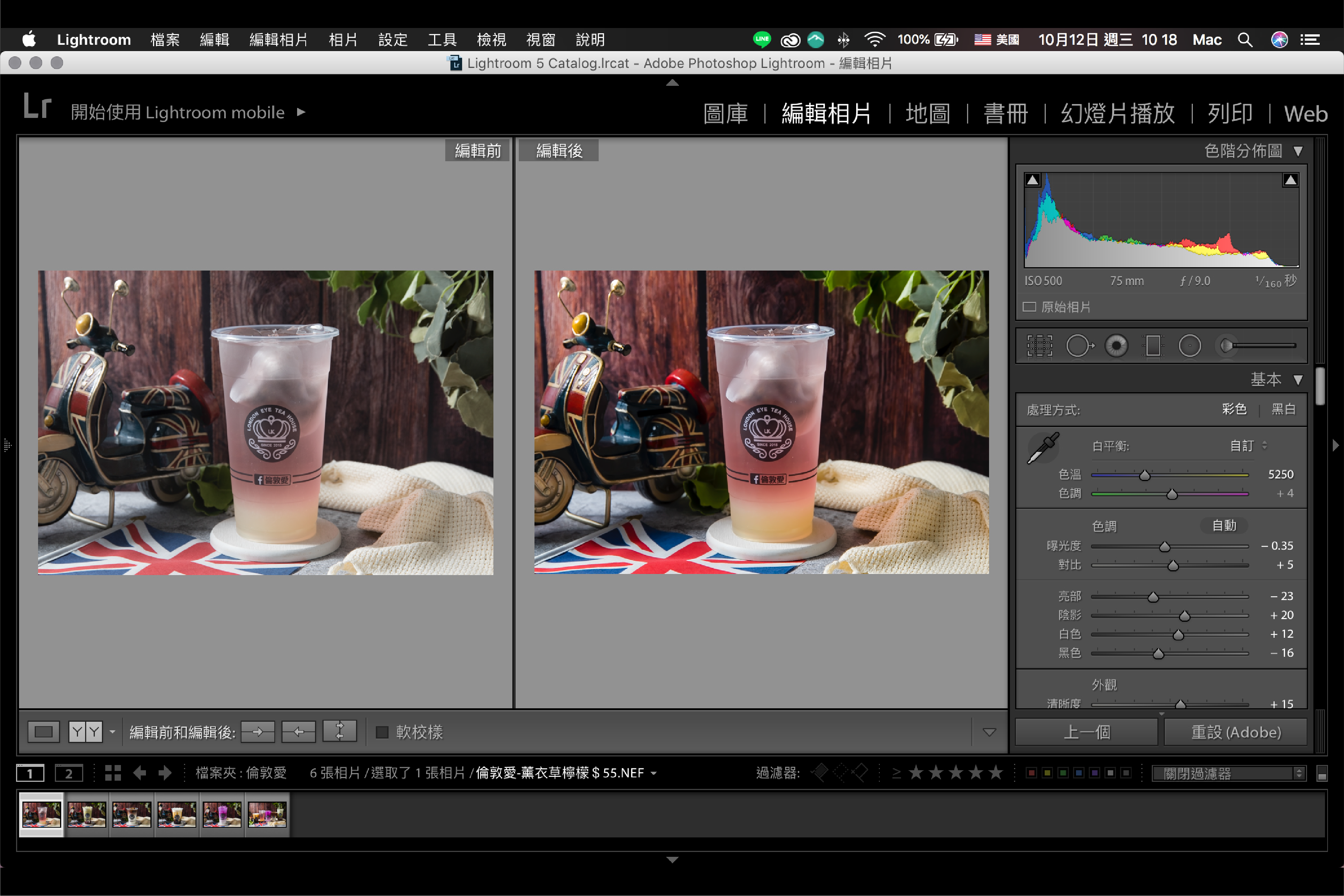Image resolution: width=1344 pixels, height=896 pixels.
Task: Collapse the 基本 panel
Action: [x=1298, y=380]
